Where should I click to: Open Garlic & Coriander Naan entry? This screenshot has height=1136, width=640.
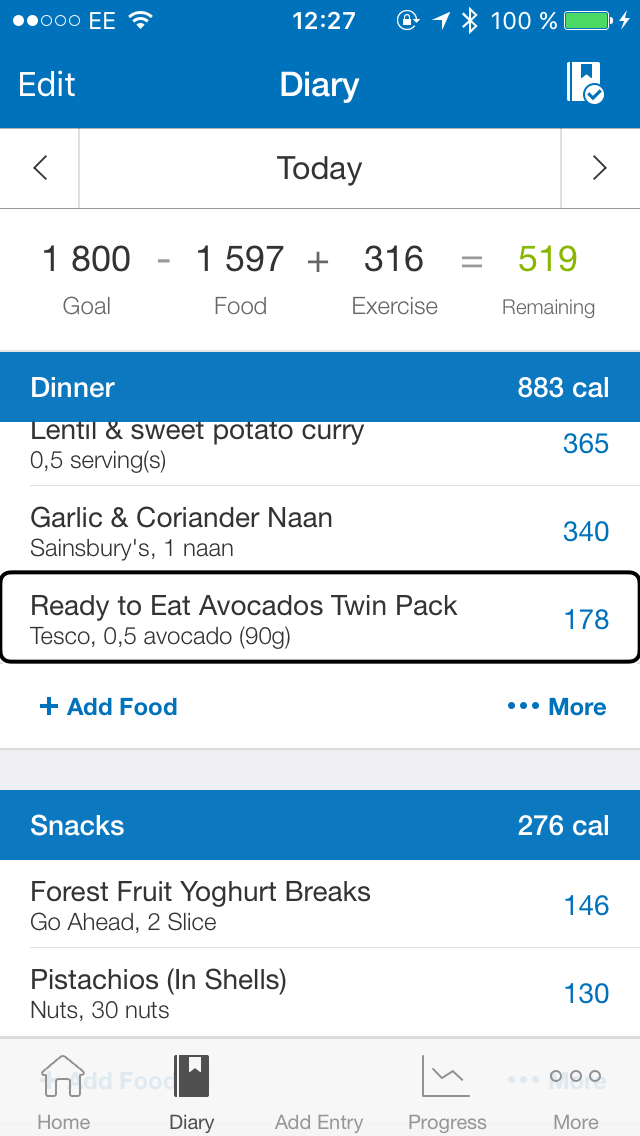pos(320,530)
